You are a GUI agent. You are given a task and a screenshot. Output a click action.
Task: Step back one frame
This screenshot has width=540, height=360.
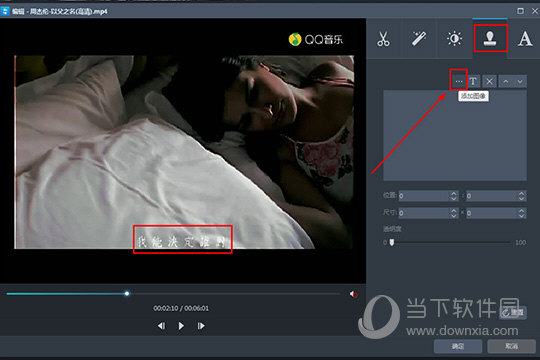(x=161, y=326)
